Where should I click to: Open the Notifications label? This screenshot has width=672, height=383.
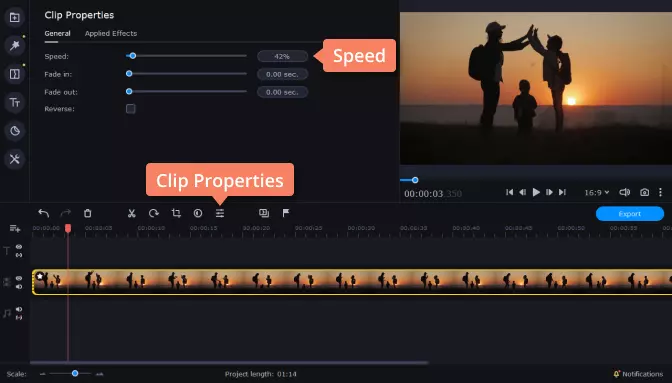coord(642,374)
